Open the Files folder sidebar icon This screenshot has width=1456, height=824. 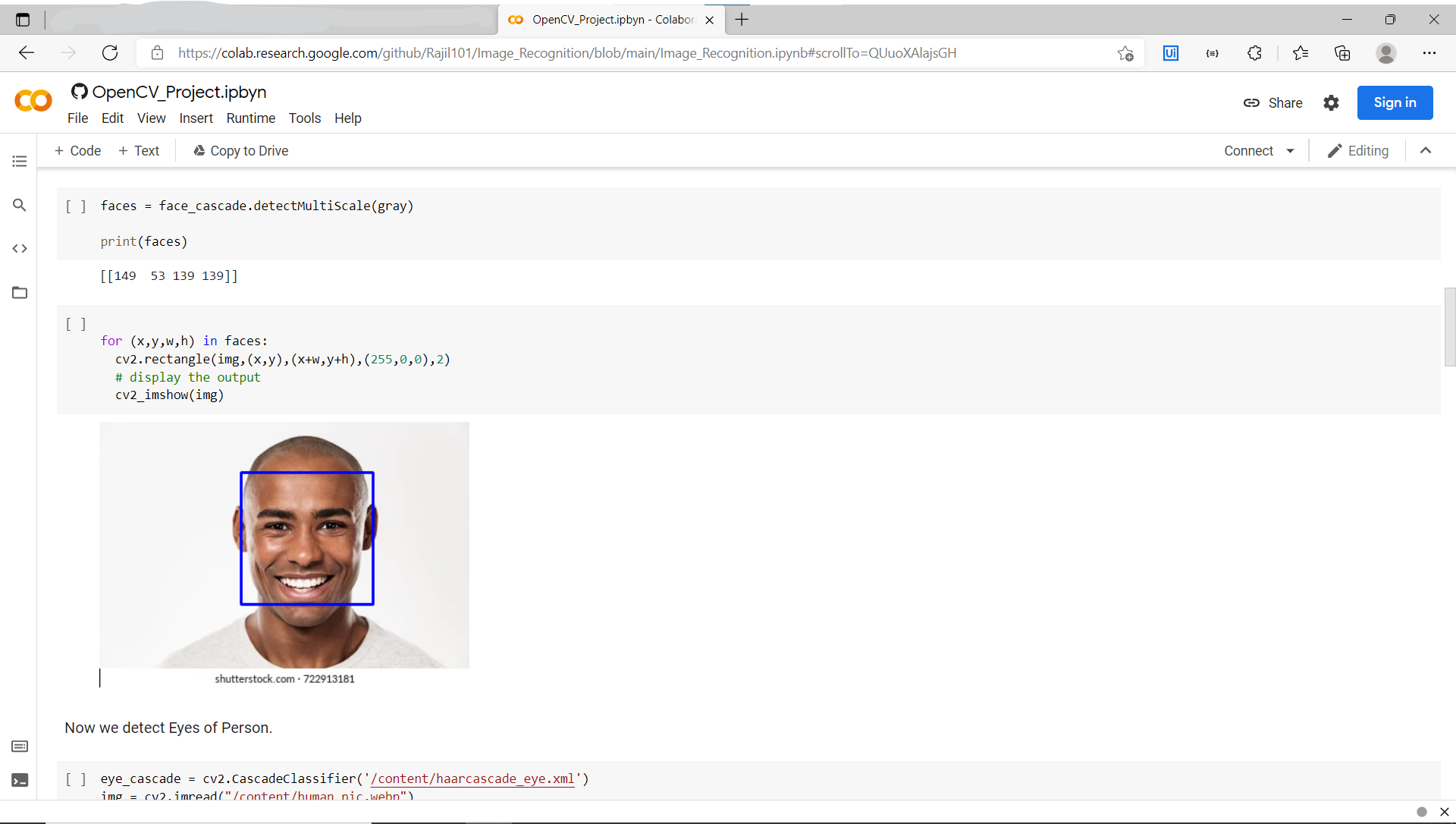coord(20,293)
